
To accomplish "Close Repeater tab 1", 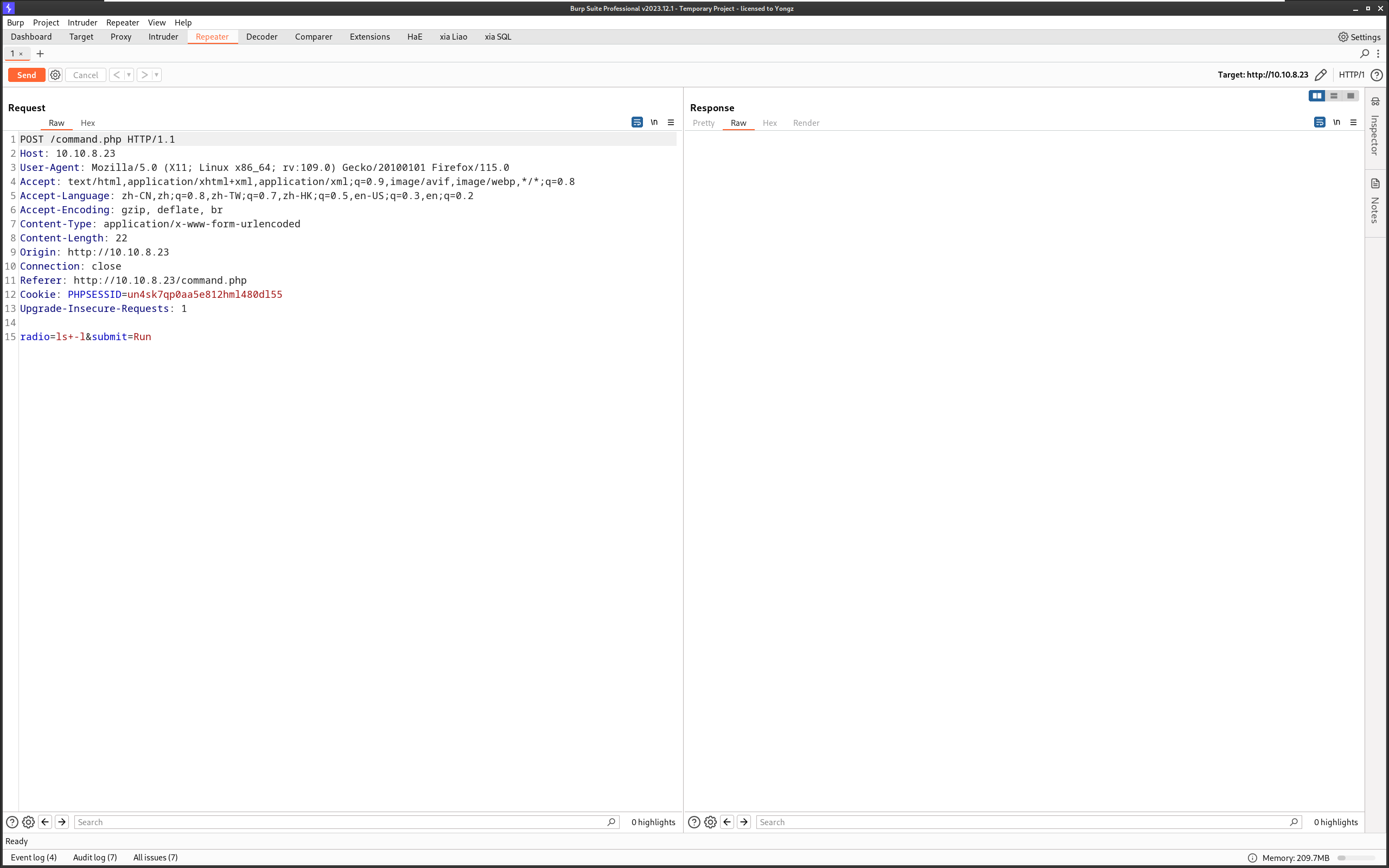I will coord(21,54).
